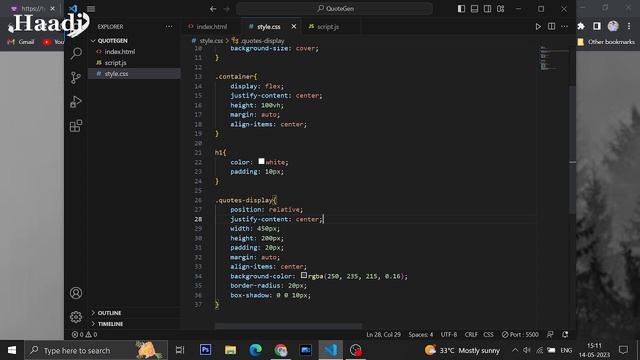Click .quotes-display in the breadcrumb
Viewport: 640px width, 360px height.
(x=262, y=41)
